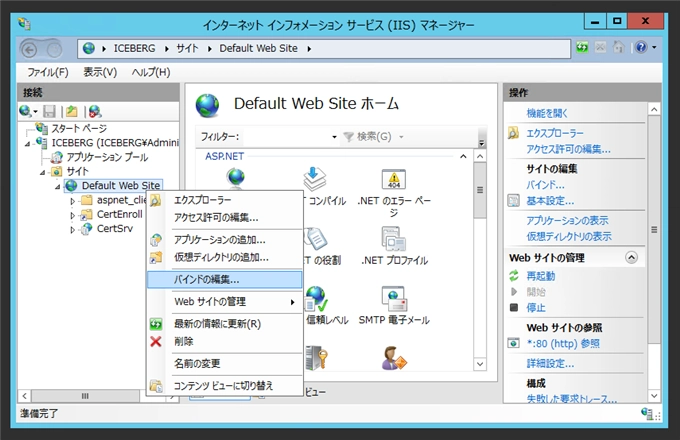Open the .NET コンパイル feature icon
This screenshot has height=440, width=680.
pos(315,179)
